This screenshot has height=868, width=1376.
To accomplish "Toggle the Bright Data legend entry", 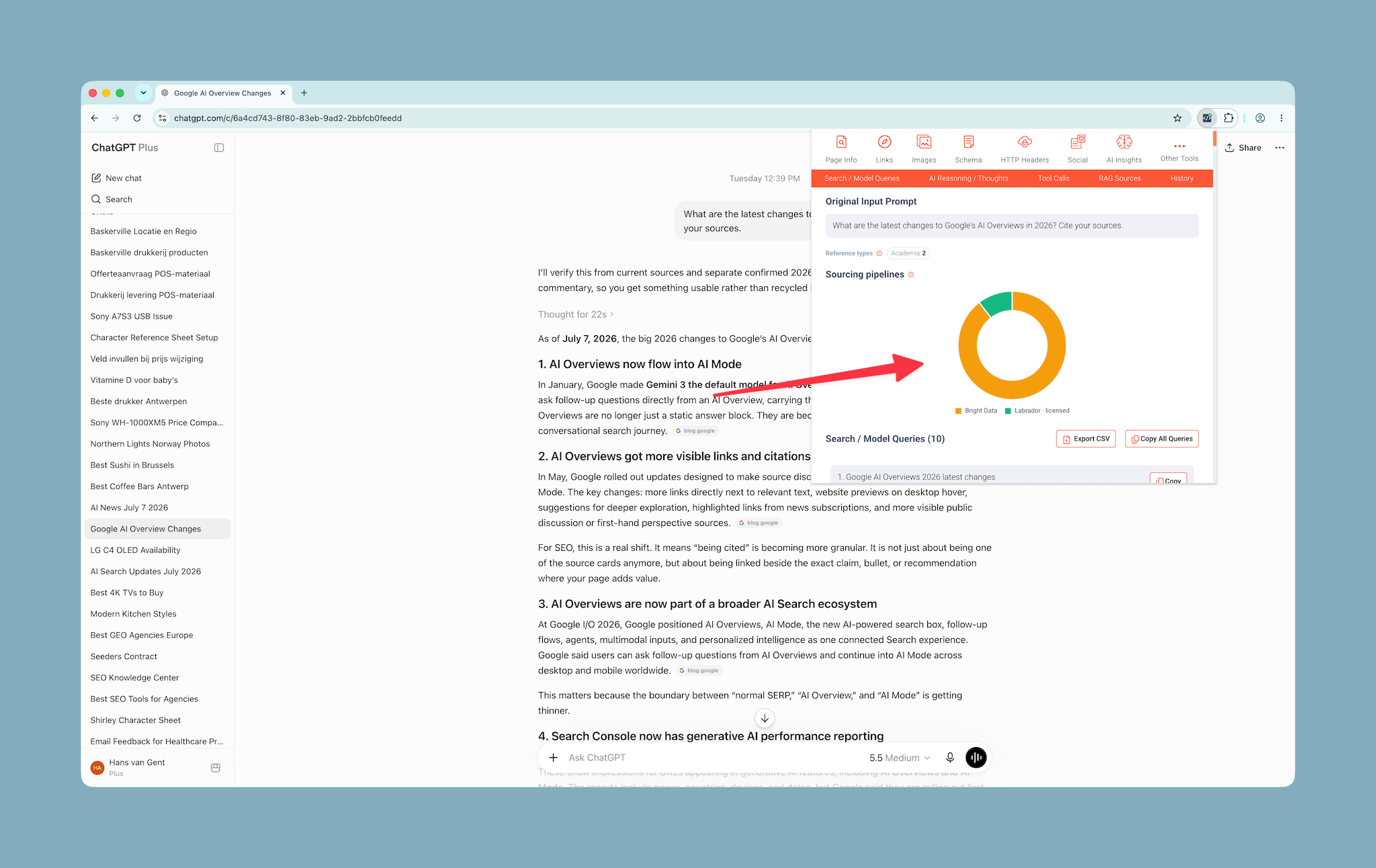I will [976, 410].
